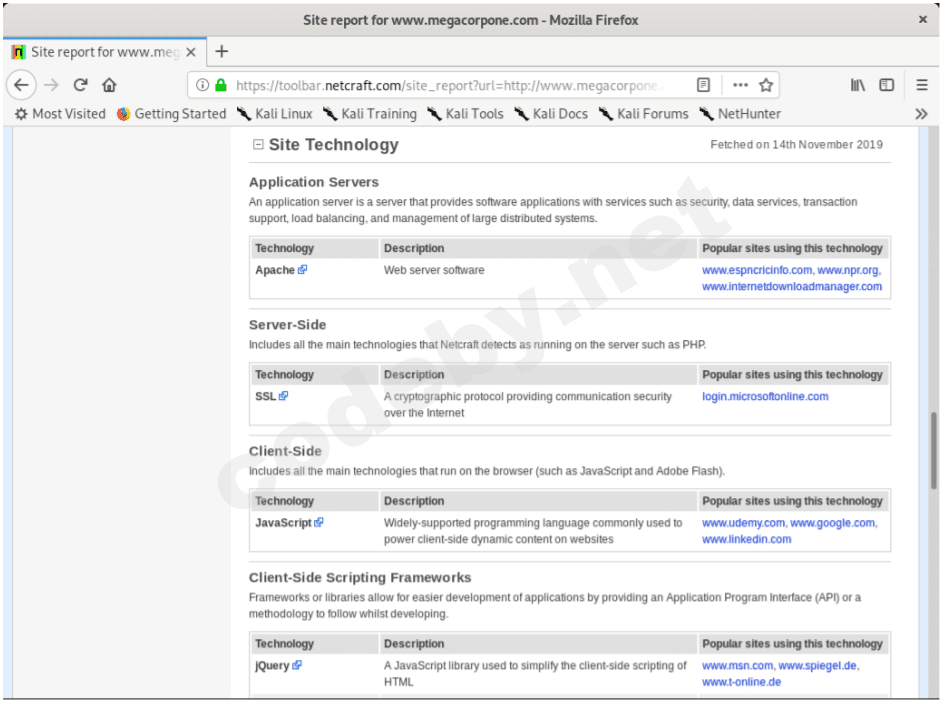Click the green secure padlock icon
This screenshot has height=704, width=943.
point(221,85)
